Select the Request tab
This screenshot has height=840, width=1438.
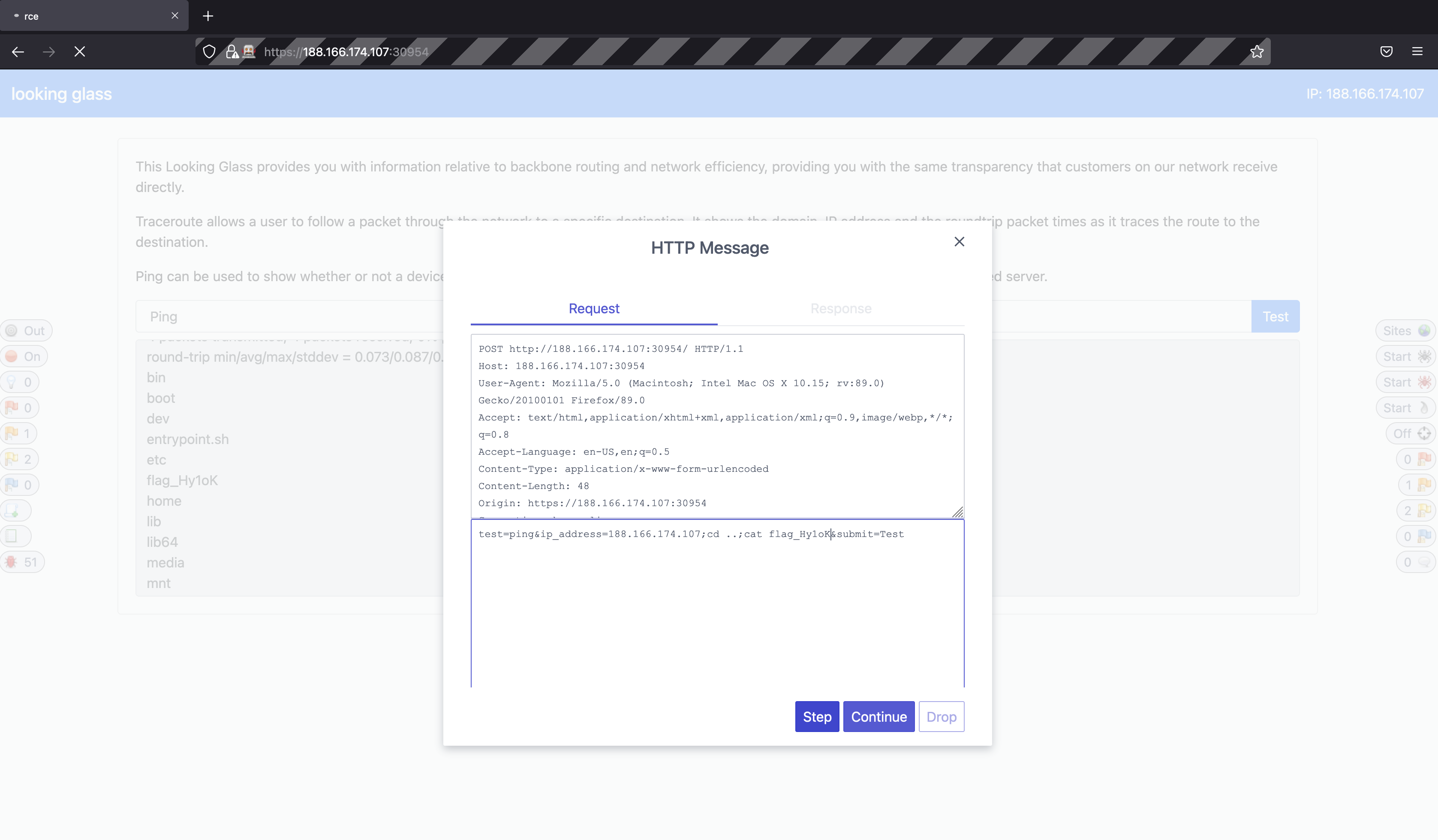coord(593,309)
